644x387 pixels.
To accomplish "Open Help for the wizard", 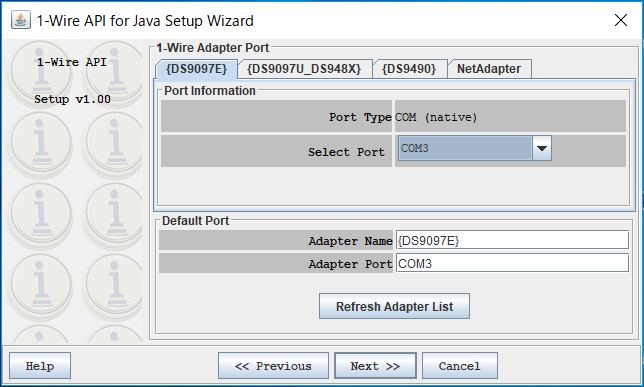I will [x=40, y=366].
